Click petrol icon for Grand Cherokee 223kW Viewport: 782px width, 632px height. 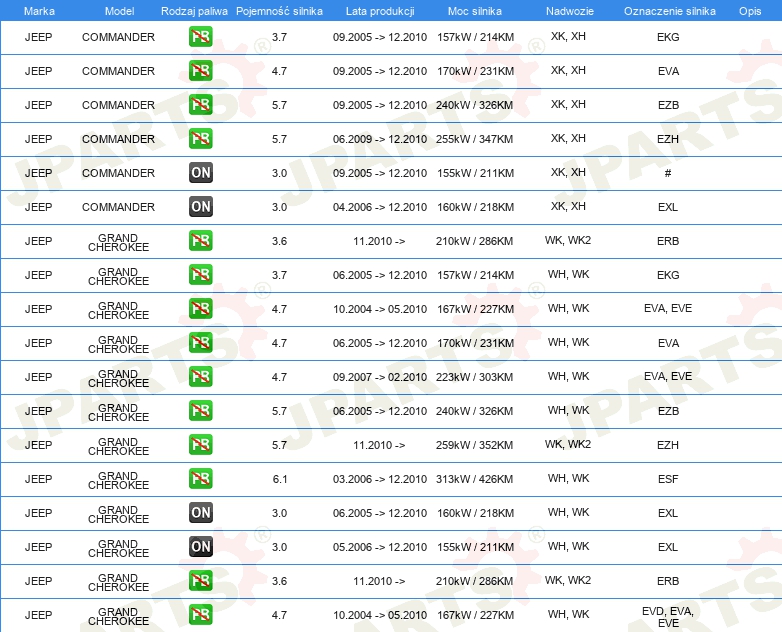coord(200,377)
